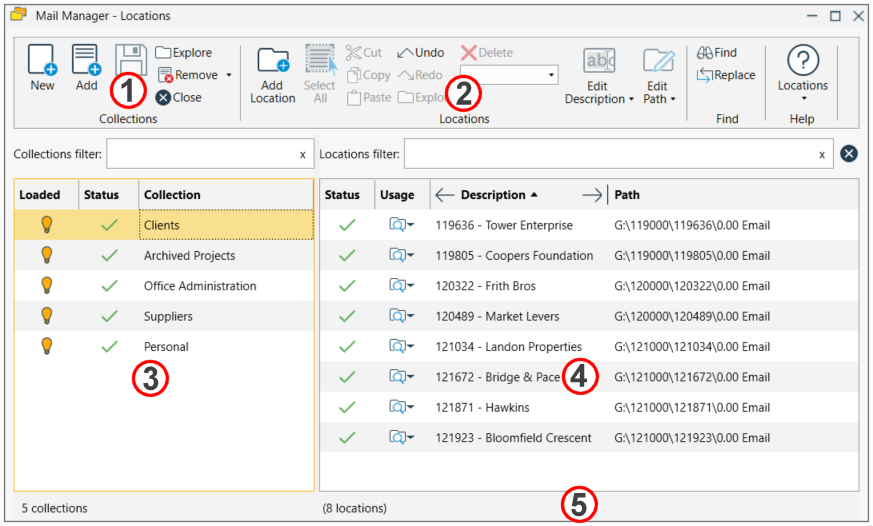Select the Archived Projects collection
Screen dimensions: 873x526
(189, 256)
